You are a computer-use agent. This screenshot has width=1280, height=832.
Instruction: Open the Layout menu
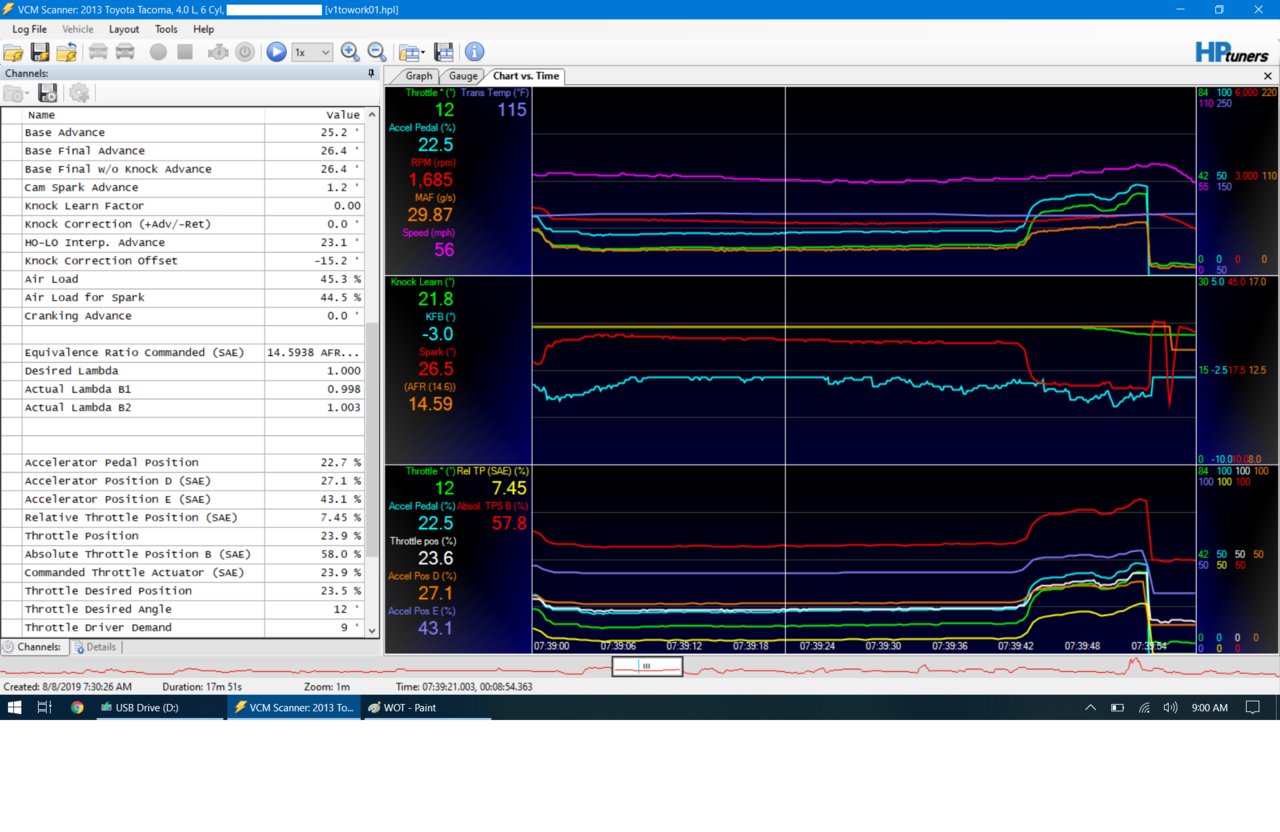pos(124,30)
